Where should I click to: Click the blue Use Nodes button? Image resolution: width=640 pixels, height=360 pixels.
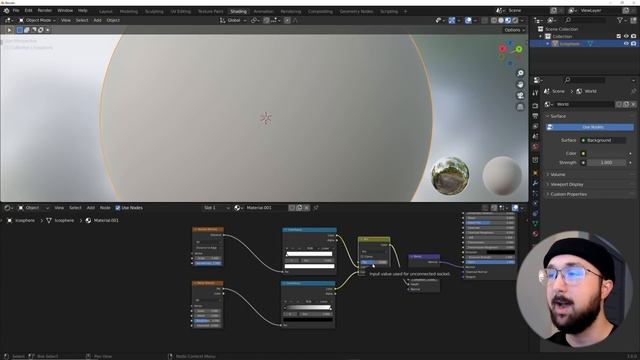pos(590,127)
